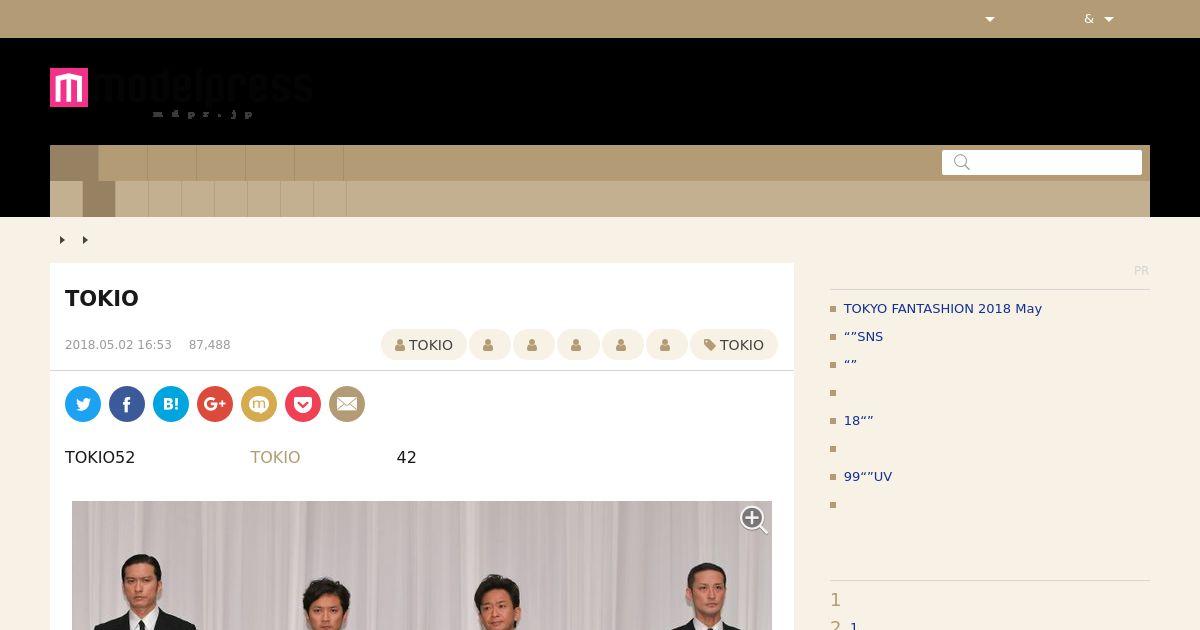Send the article by email icon
The height and width of the screenshot is (630, 1200).
coord(347,404)
